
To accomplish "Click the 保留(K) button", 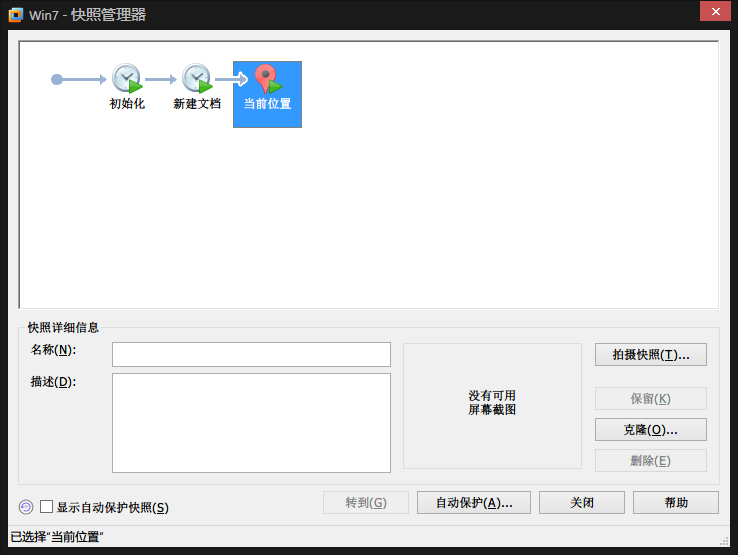I will pyautogui.click(x=650, y=399).
